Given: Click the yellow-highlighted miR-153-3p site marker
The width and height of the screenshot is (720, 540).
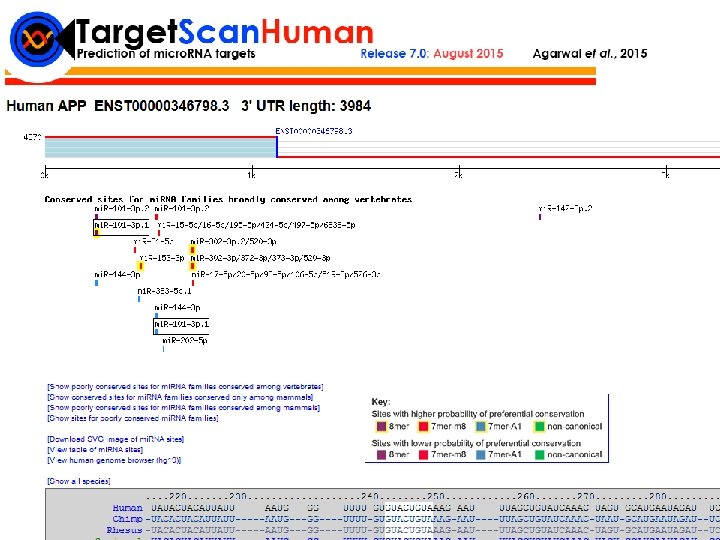Looking at the screenshot, I should click(x=141, y=266).
